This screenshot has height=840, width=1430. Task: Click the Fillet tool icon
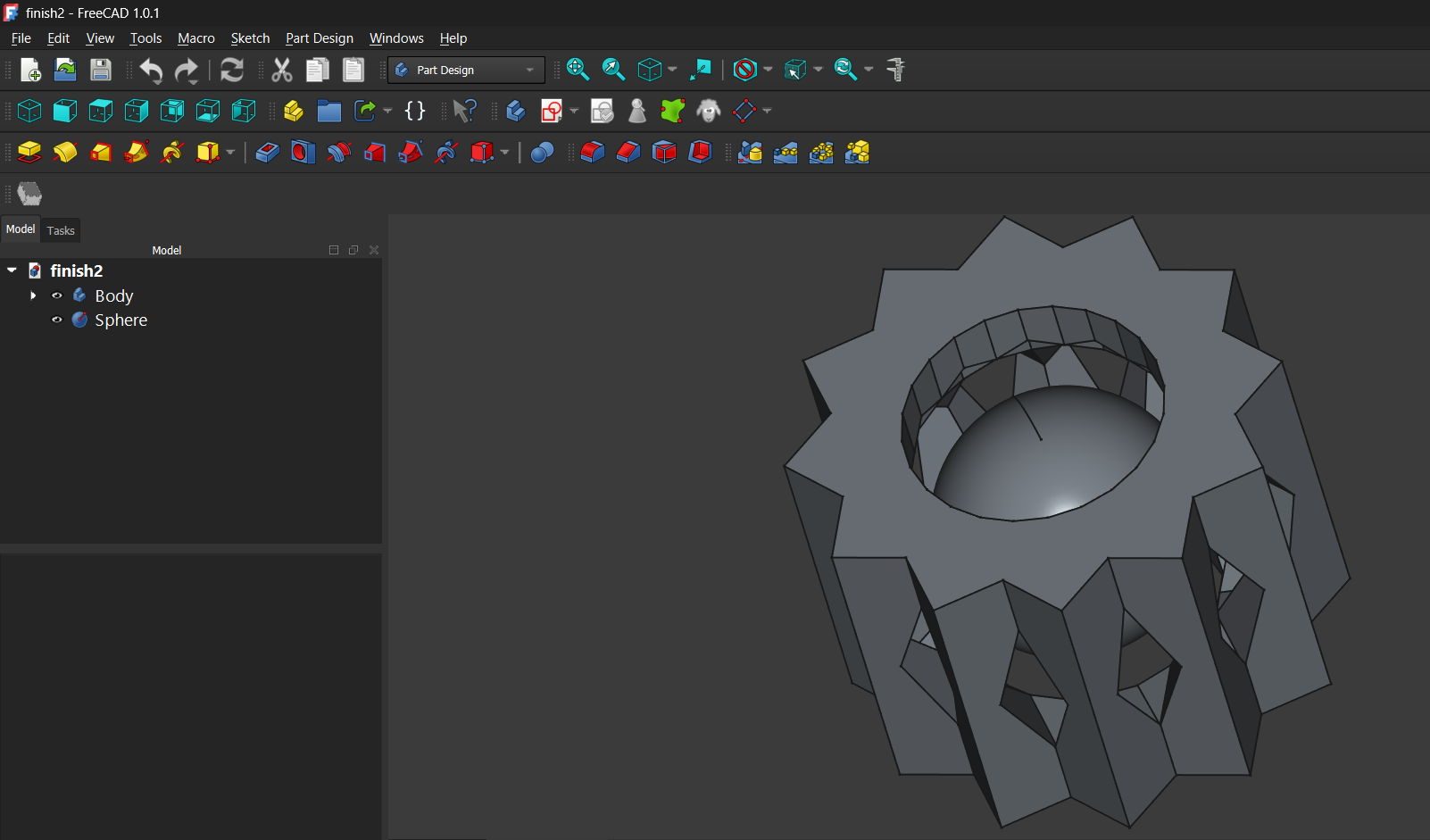pyautogui.click(x=593, y=153)
